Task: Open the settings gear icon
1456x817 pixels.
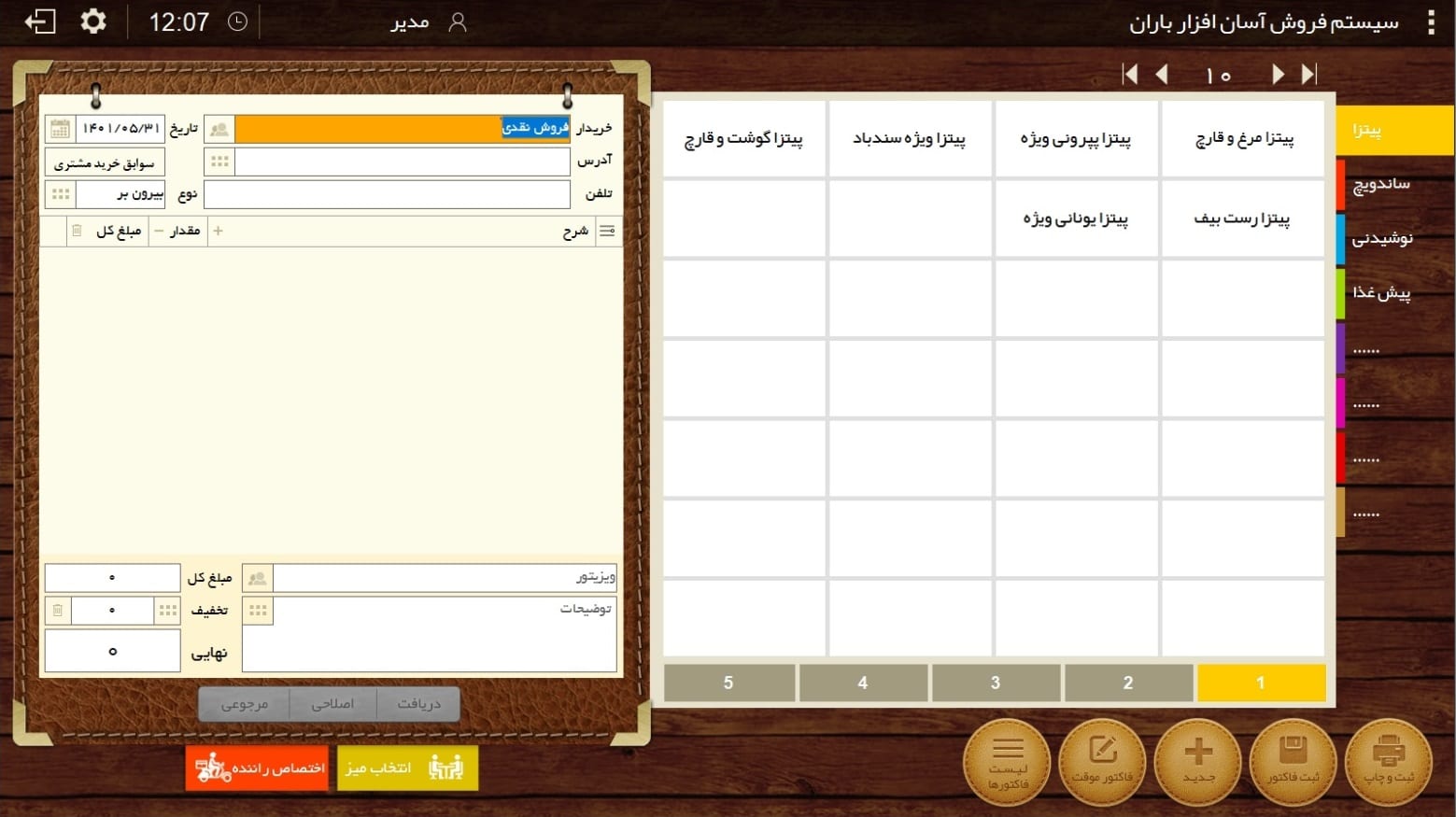Action: pyautogui.click(x=93, y=21)
